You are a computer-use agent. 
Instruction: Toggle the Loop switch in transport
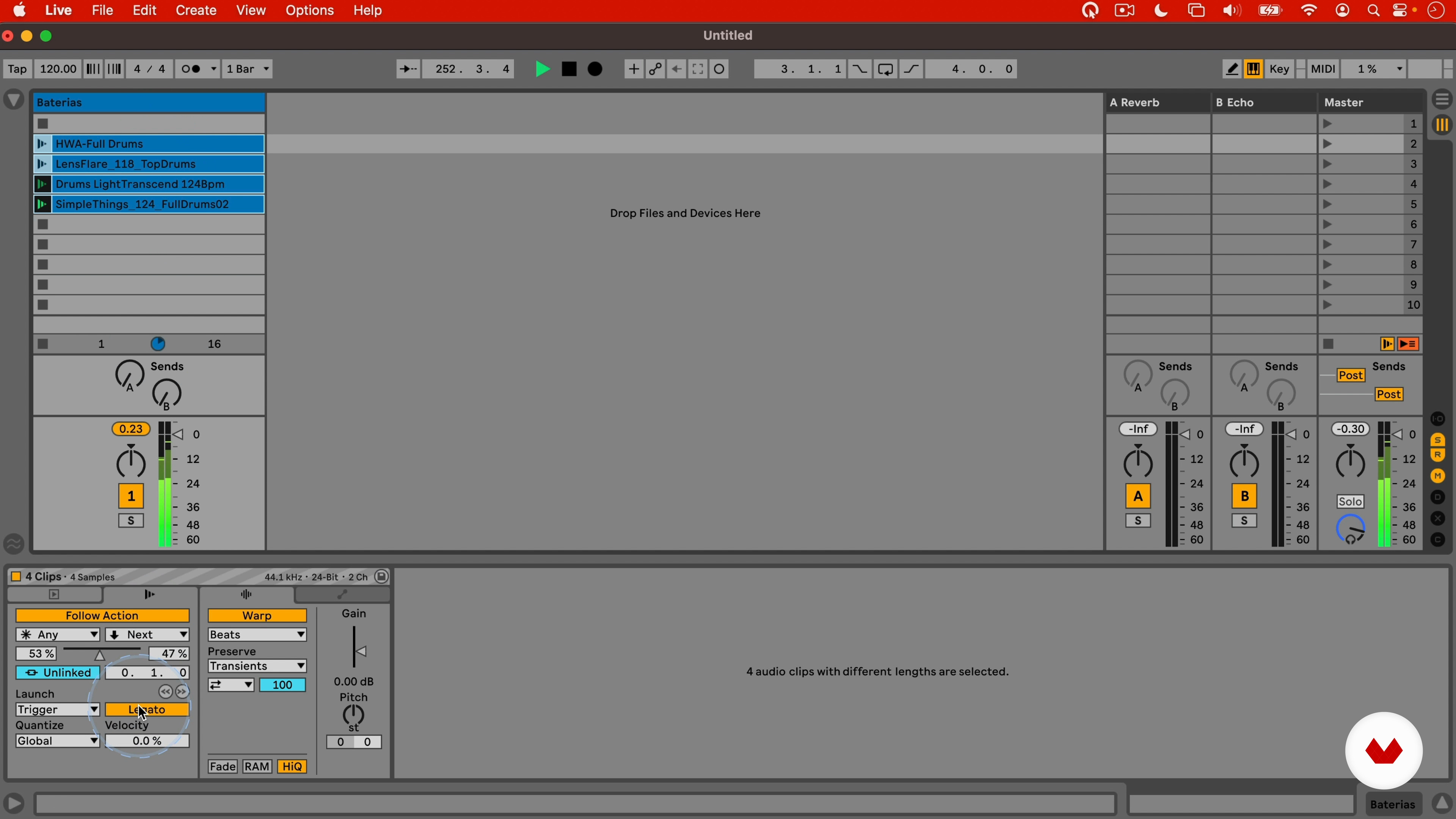coord(886,69)
